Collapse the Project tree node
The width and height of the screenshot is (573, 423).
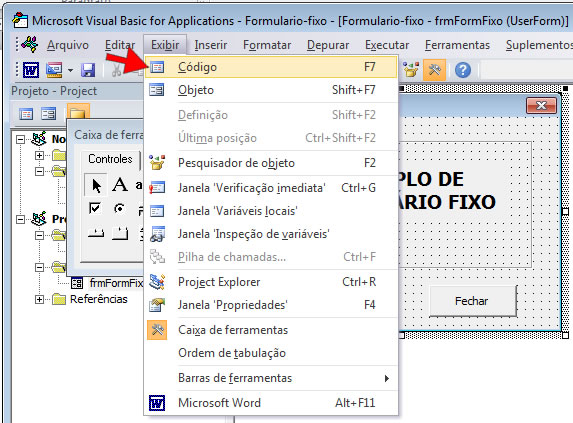pyautogui.click(x=20, y=219)
